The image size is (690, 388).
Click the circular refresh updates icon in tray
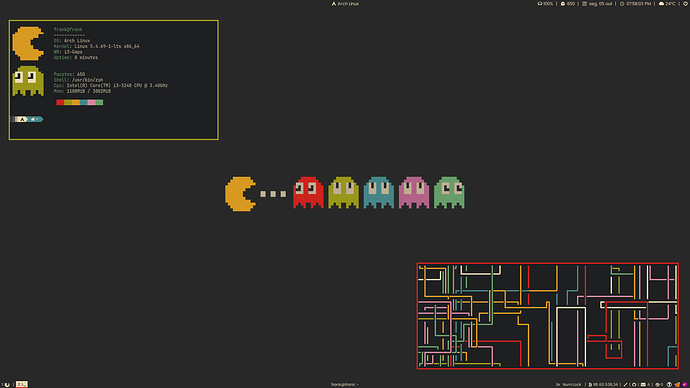coord(634,384)
